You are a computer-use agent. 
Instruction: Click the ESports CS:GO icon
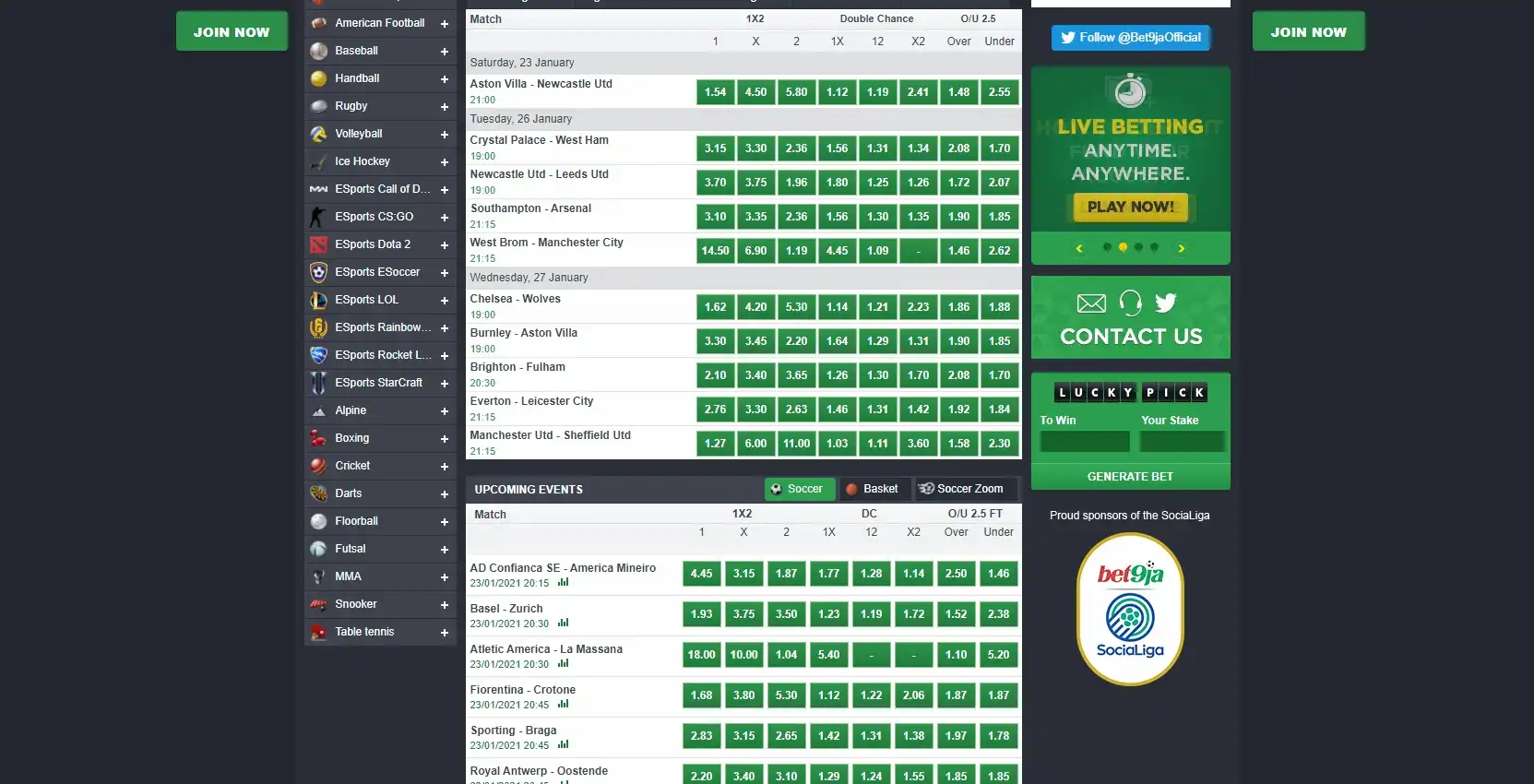318,217
